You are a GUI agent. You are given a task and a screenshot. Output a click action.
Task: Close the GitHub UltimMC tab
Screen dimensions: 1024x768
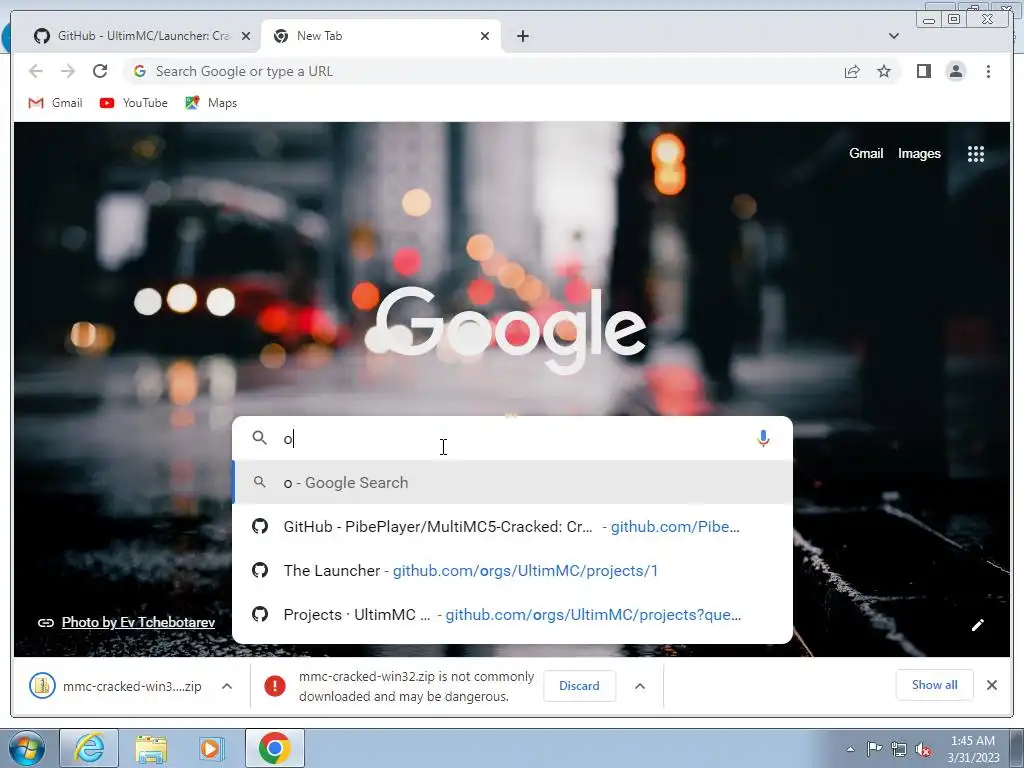[x=246, y=36]
